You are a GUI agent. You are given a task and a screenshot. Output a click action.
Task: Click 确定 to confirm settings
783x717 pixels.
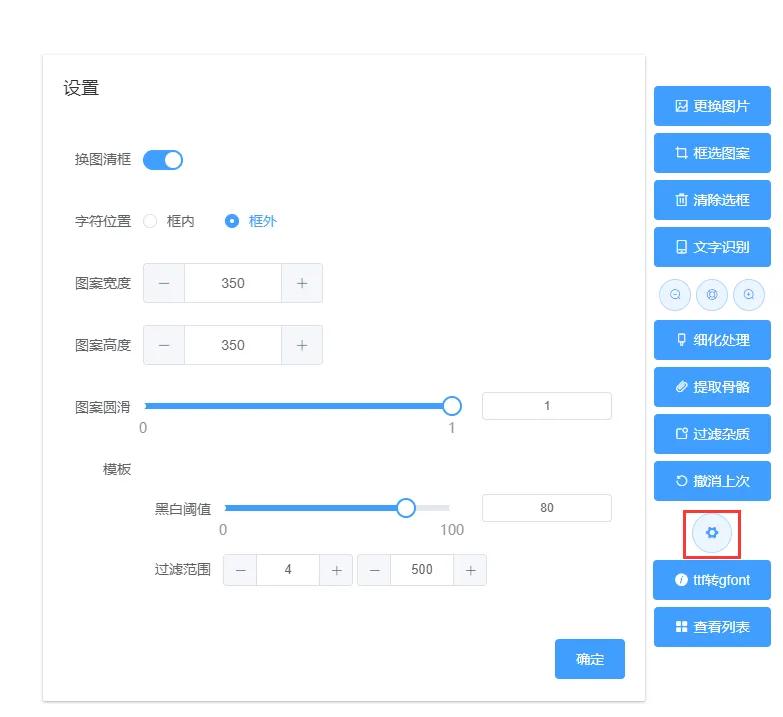(x=590, y=659)
